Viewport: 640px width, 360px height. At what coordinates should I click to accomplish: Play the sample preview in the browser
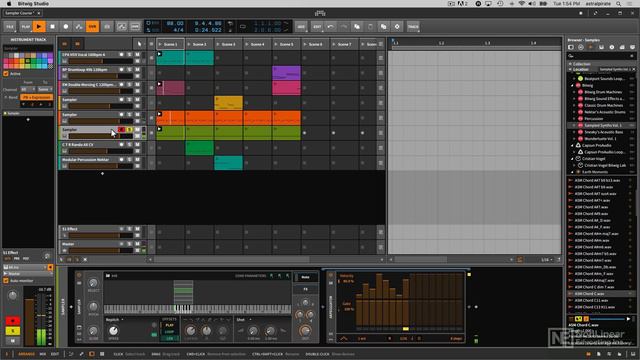[x=628, y=319]
